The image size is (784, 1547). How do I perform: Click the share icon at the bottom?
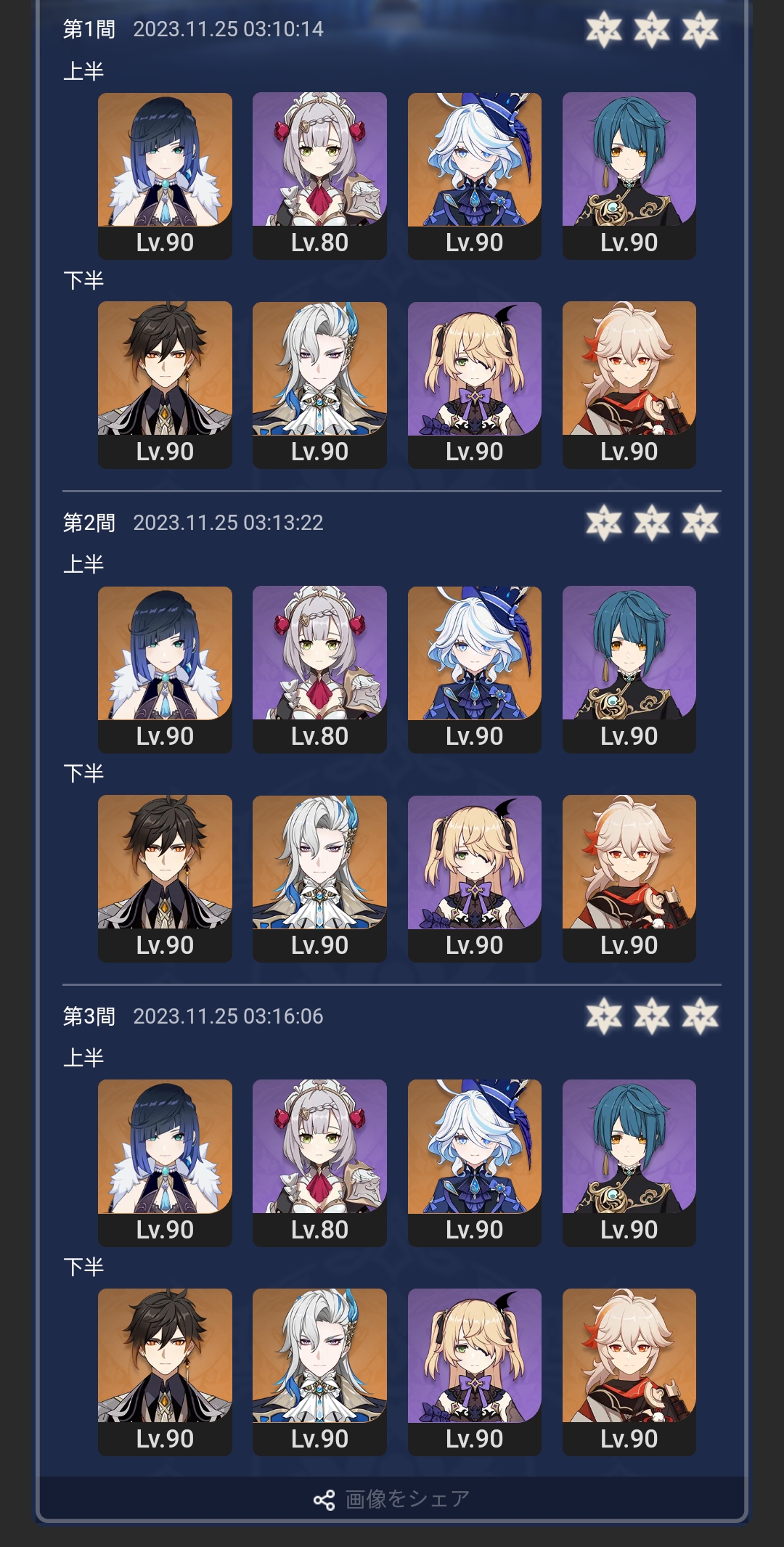click(x=324, y=1500)
